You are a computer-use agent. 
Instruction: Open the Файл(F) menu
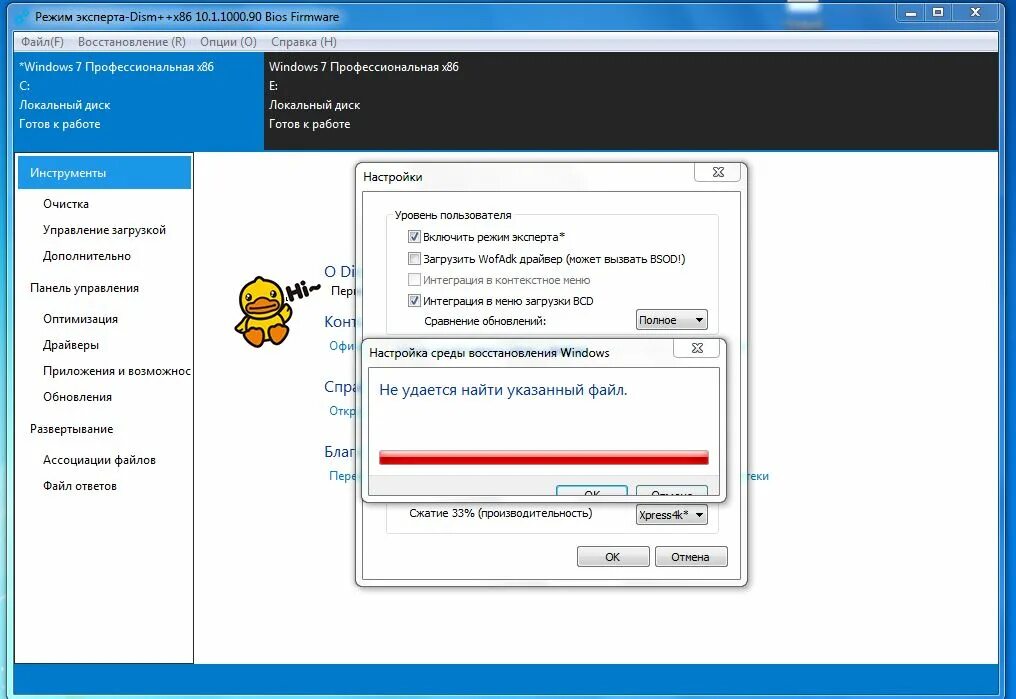coord(42,42)
